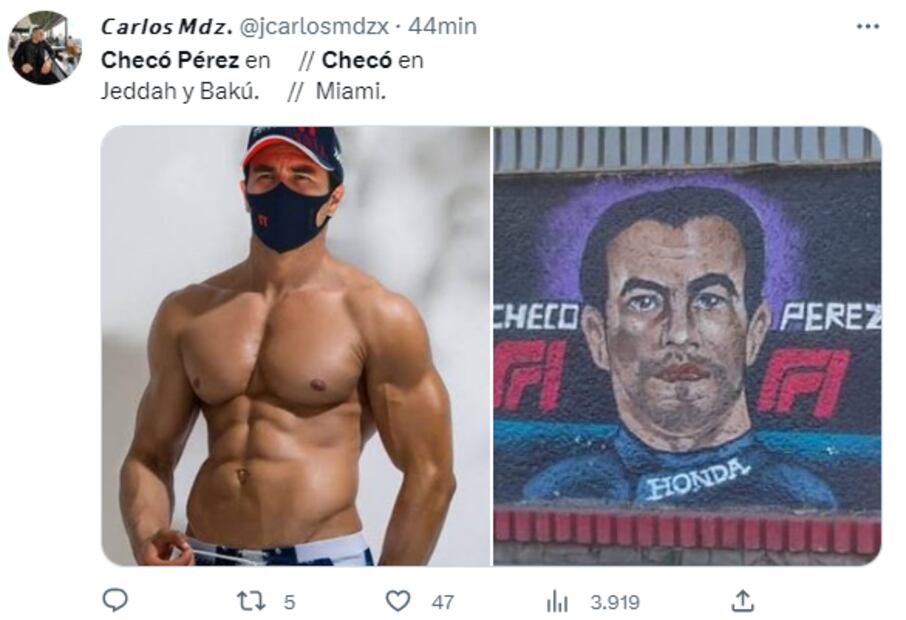Click the retweet count of 5
Viewport: 906px width, 620px height.
(x=289, y=602)
